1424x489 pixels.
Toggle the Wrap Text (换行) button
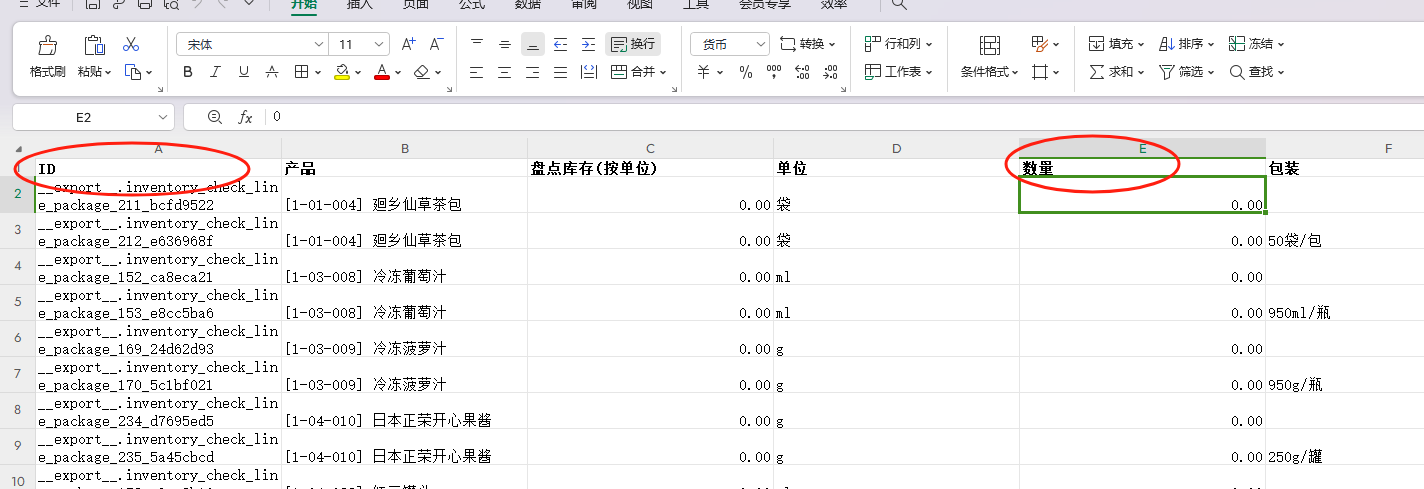(x=633, y=44)
